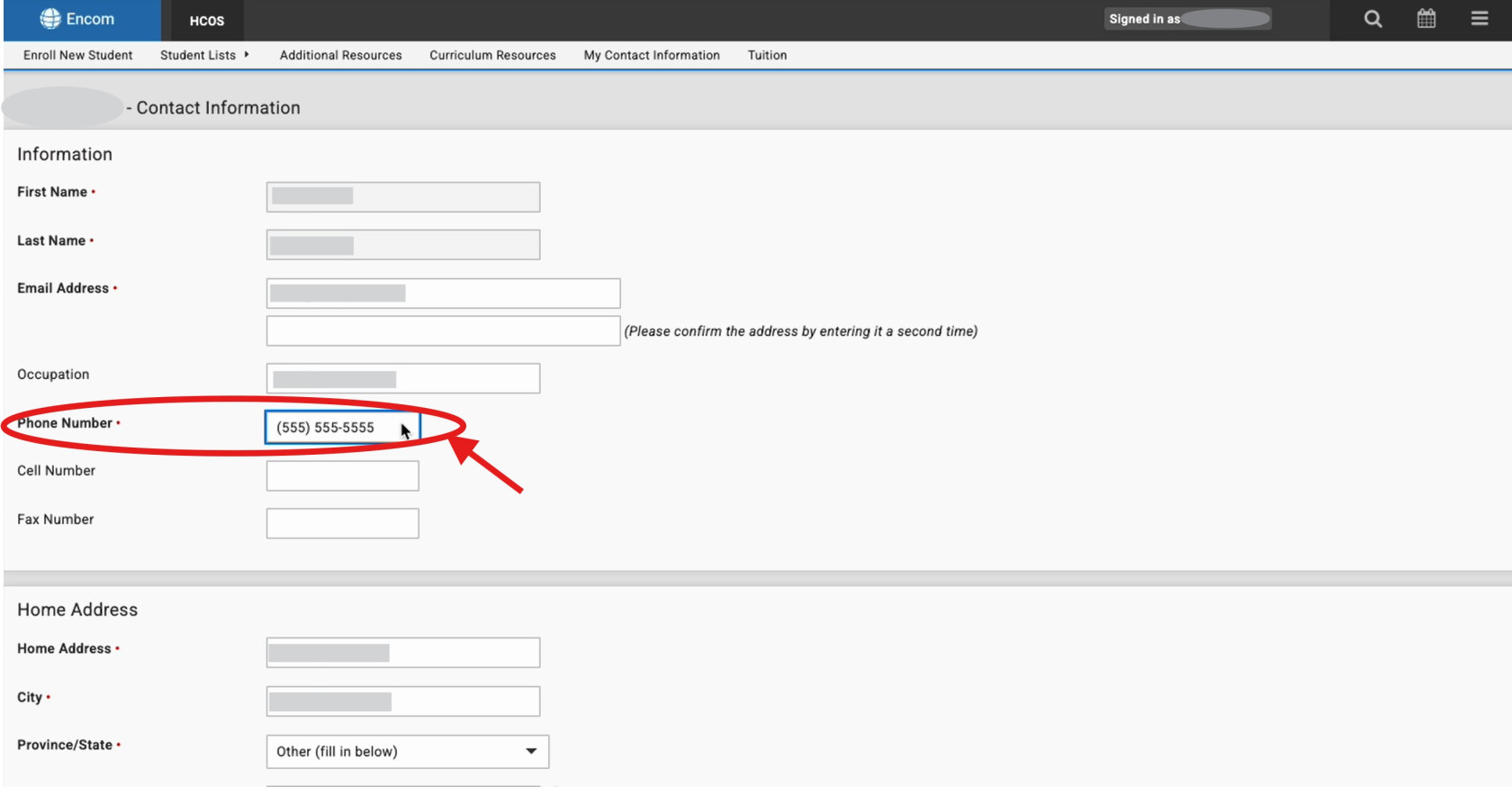The width and height of the screenshot is (1512, 787).
Task: Go to Additional Resources menu item
Action: (340, 55)
